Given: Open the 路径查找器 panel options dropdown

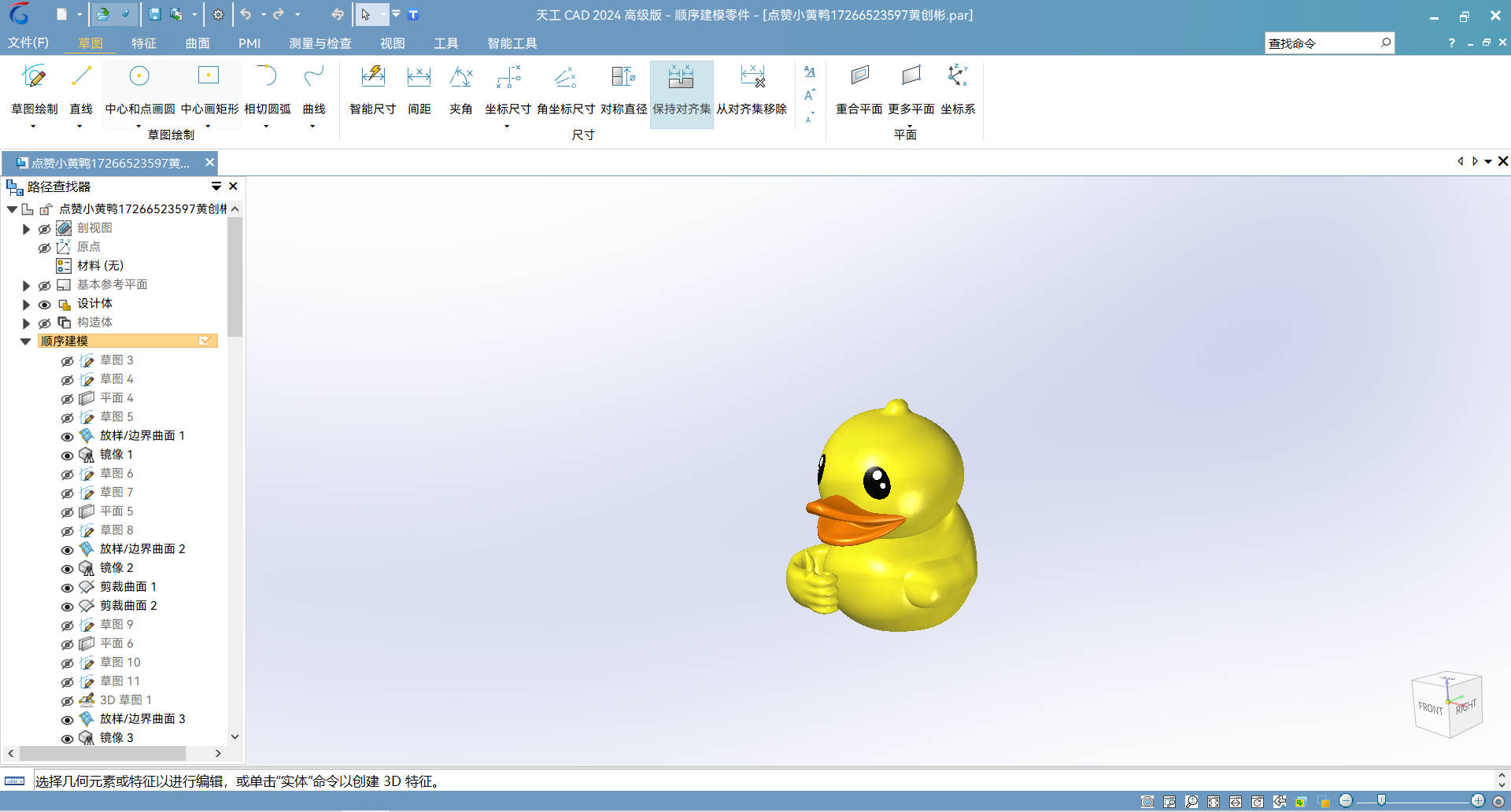Looking at the screenshot, I should (216, 186).
